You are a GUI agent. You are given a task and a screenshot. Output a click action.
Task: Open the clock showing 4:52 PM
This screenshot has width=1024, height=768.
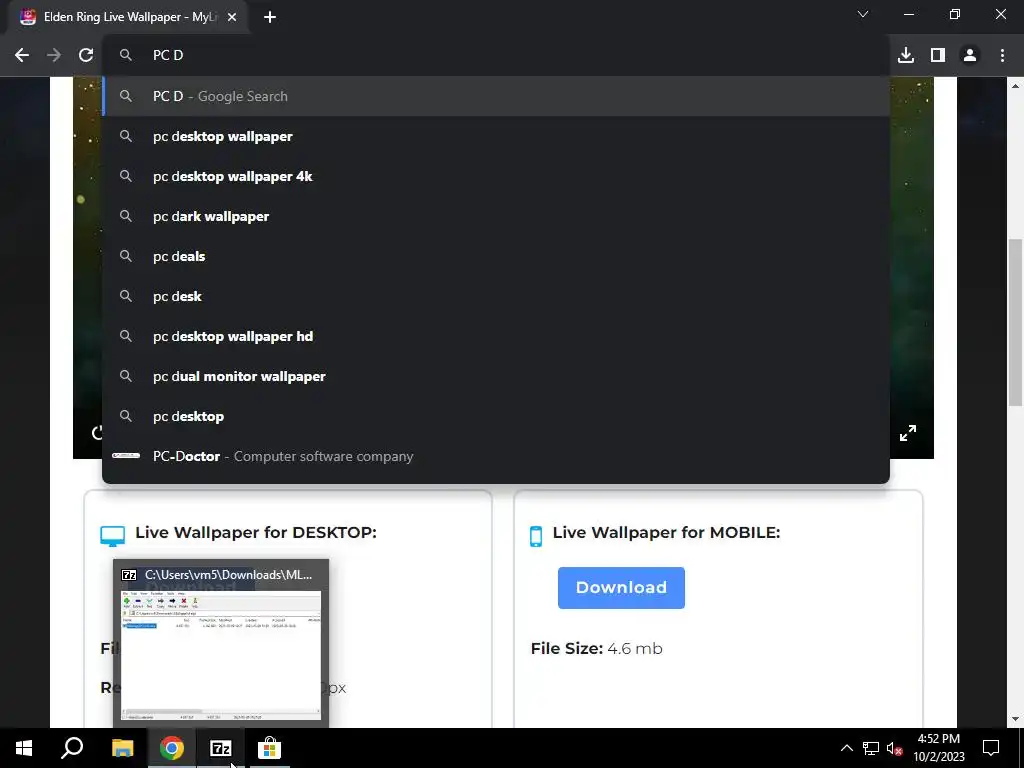point(938,748)
